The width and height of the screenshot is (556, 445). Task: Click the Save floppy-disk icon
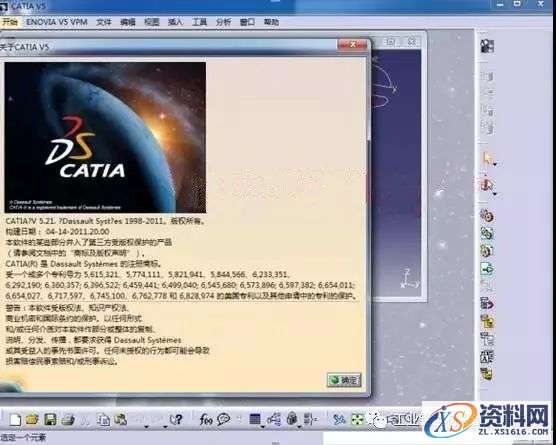50,420
